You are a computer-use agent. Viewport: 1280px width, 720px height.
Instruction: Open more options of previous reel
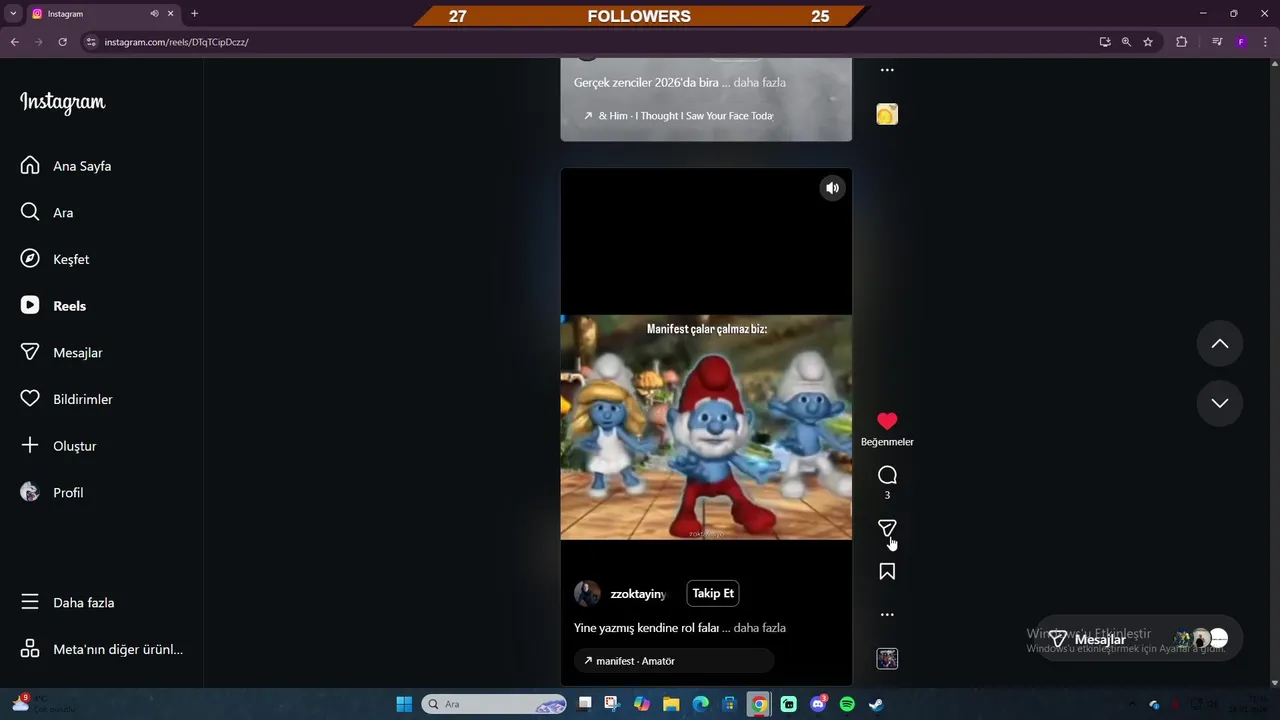point(887,70)
